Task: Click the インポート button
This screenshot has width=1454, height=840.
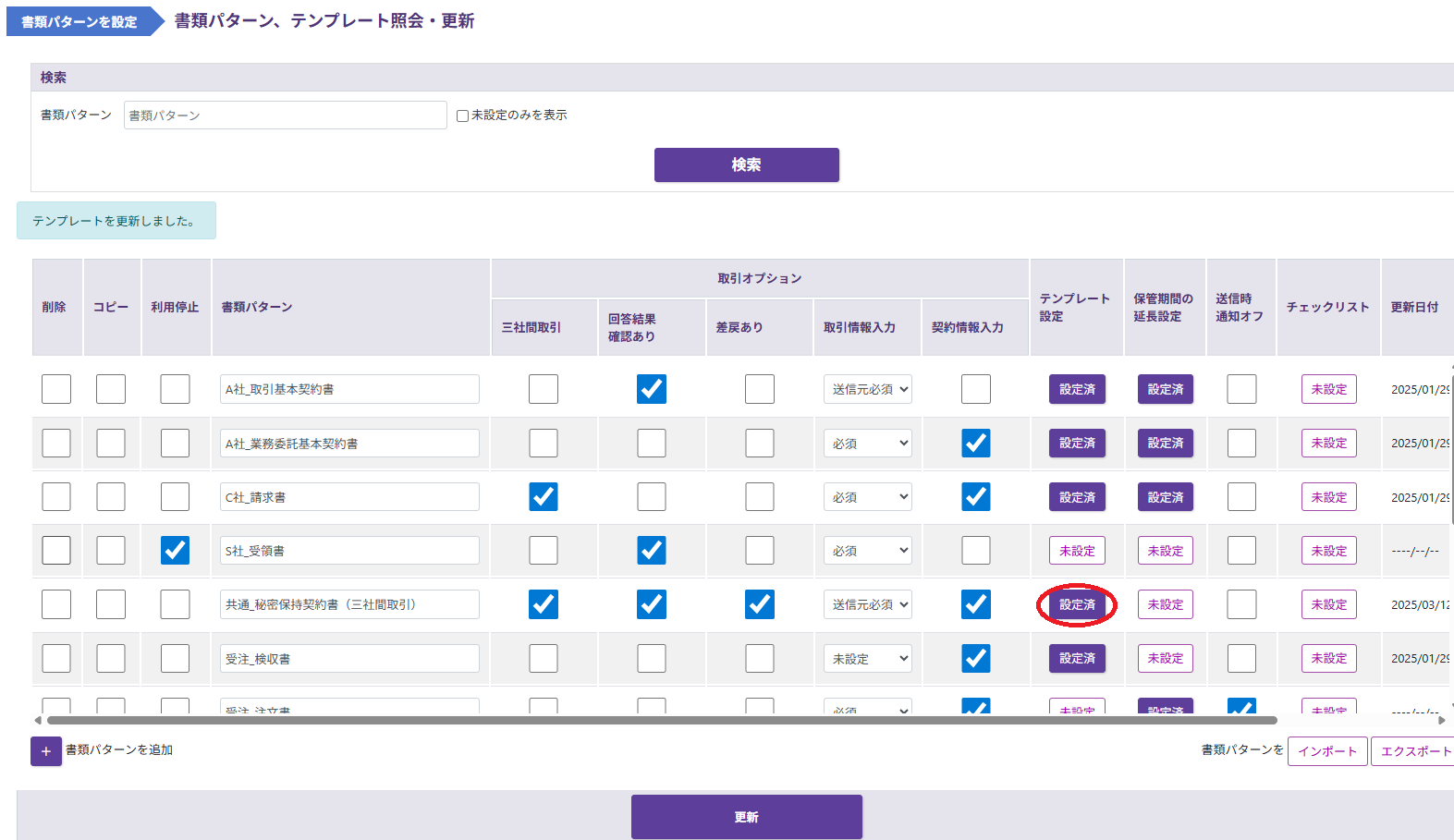Action: coord(1327,751)
